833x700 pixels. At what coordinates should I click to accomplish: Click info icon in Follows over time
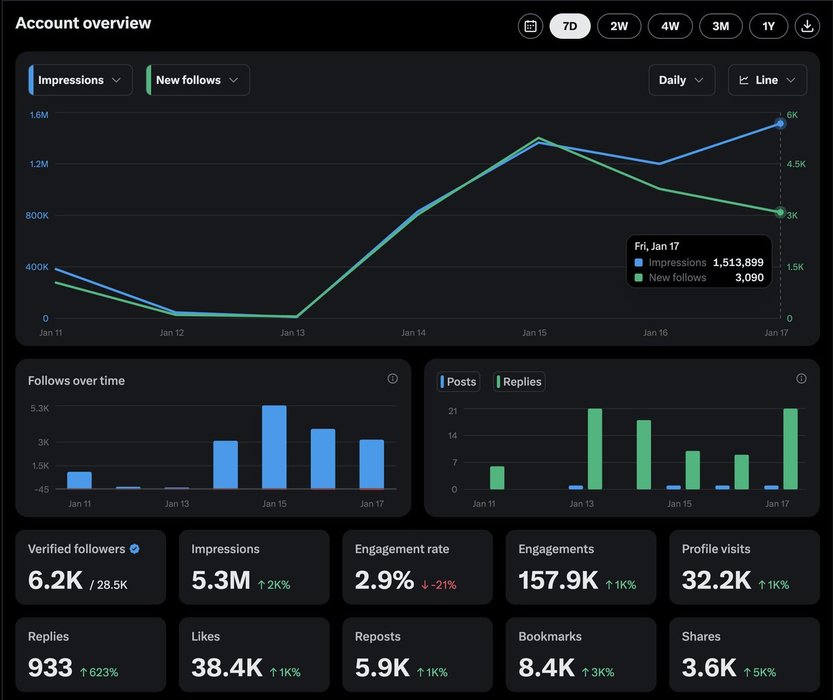pos(392,379)
